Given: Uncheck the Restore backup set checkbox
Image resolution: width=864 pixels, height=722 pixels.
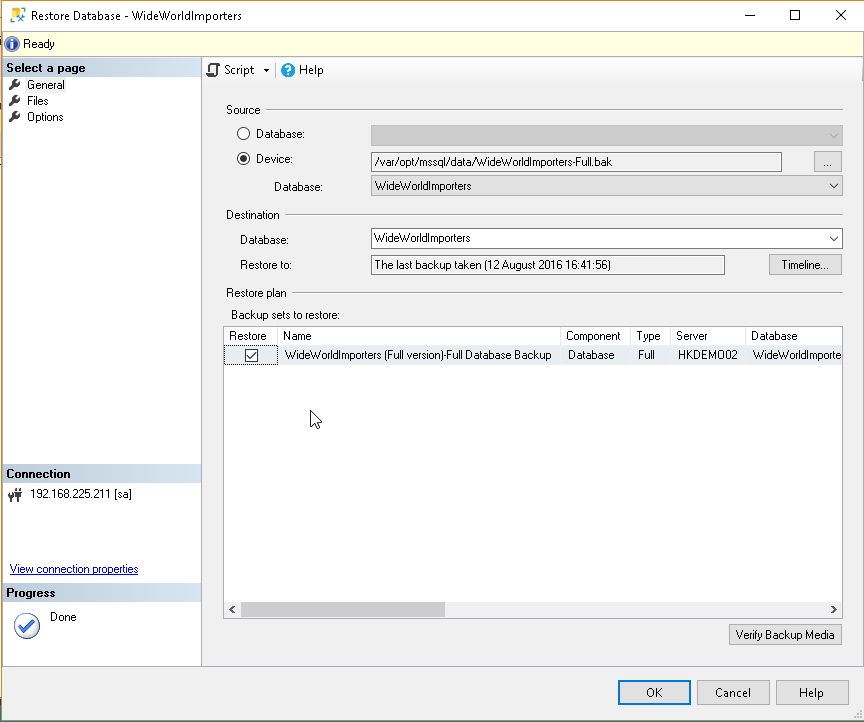Looking at the screenshot, I should click(x=252, y=355).
